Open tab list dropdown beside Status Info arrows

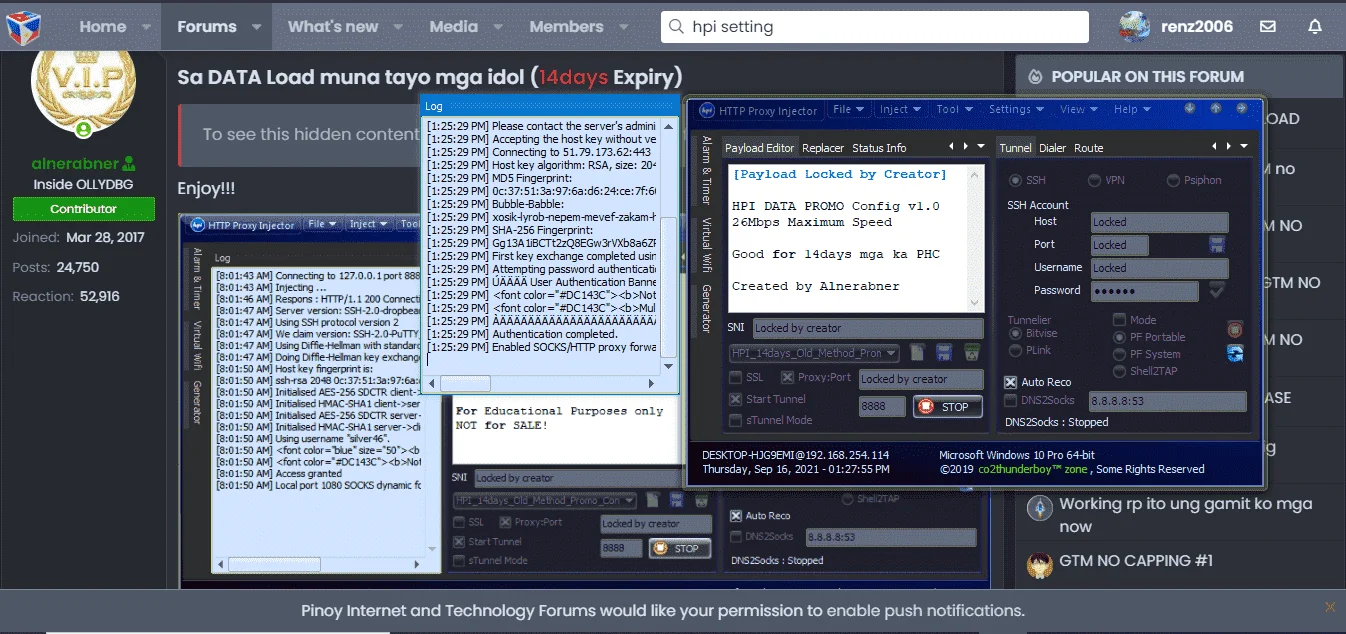[981, 147]
